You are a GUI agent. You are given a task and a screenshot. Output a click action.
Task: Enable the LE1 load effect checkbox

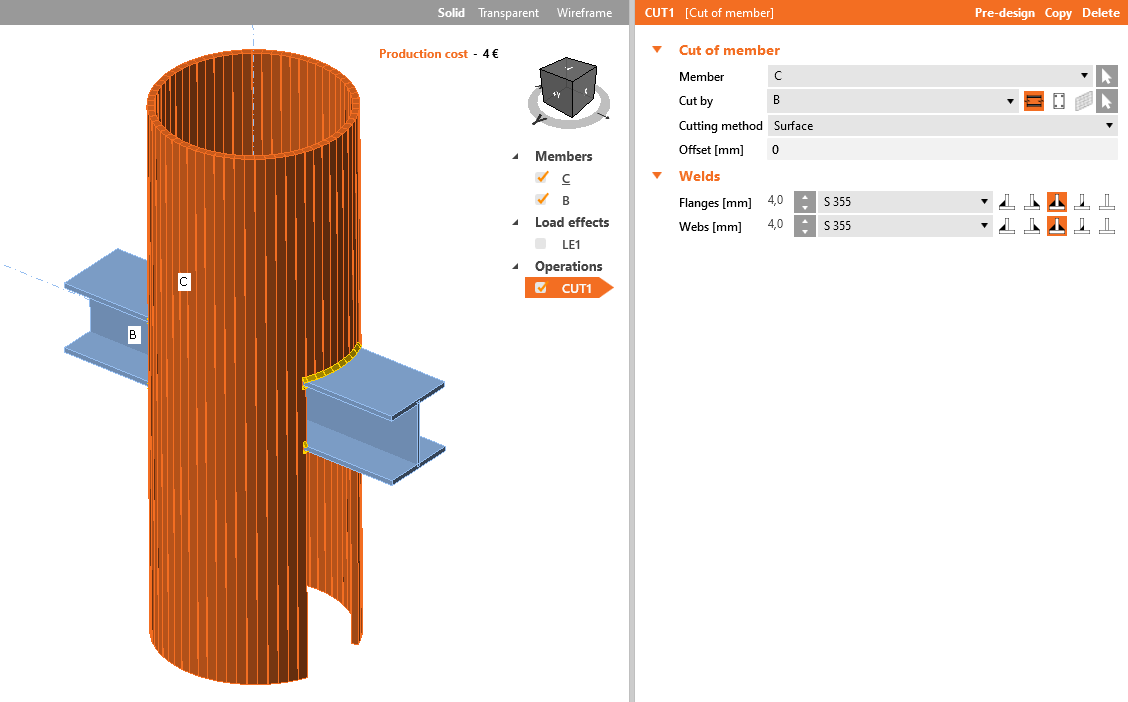(x=541, y=244)
